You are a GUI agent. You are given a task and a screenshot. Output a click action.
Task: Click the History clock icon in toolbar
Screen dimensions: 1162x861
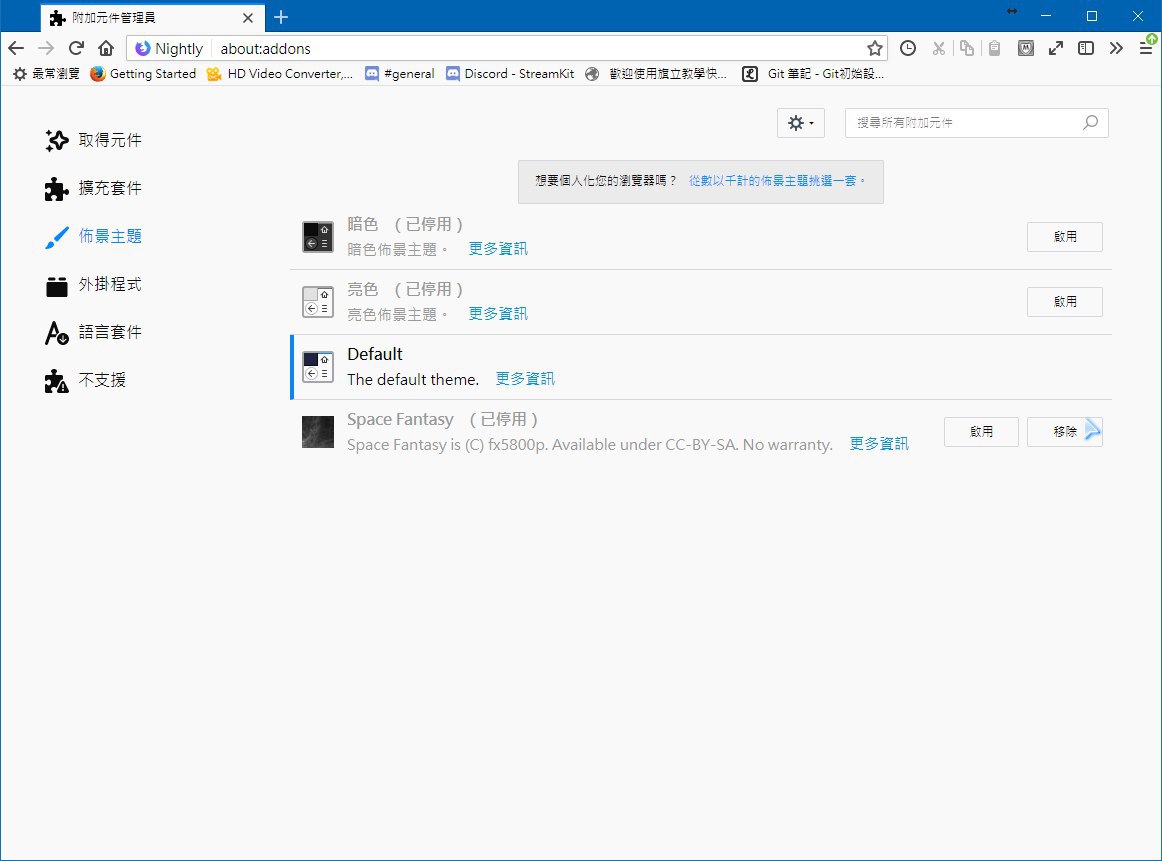coord(908,48)
